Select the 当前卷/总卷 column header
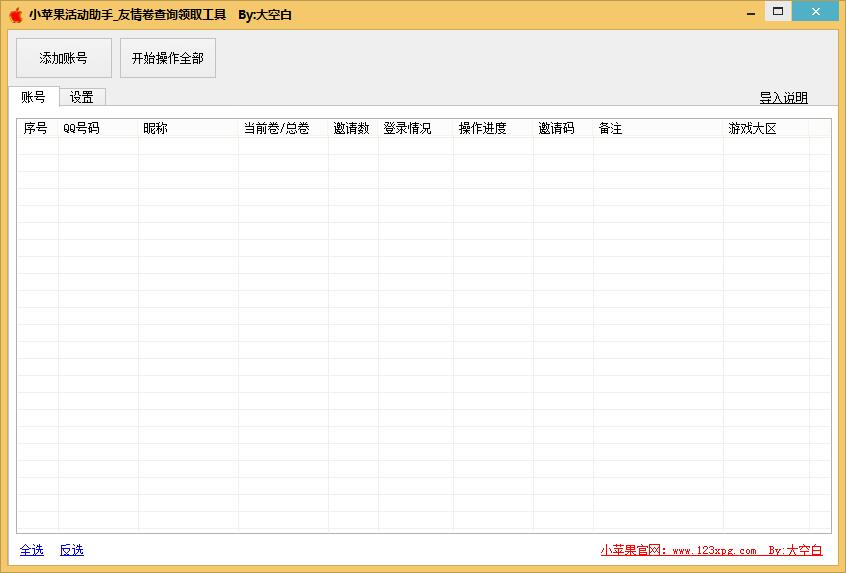The image size is (846, 573). (x=277, y=129)
